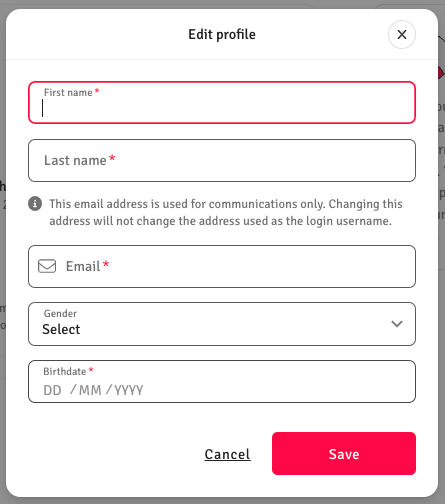Screen dimensions: 445x504
Task: Click into the Last name field
Action: (222, 160)
